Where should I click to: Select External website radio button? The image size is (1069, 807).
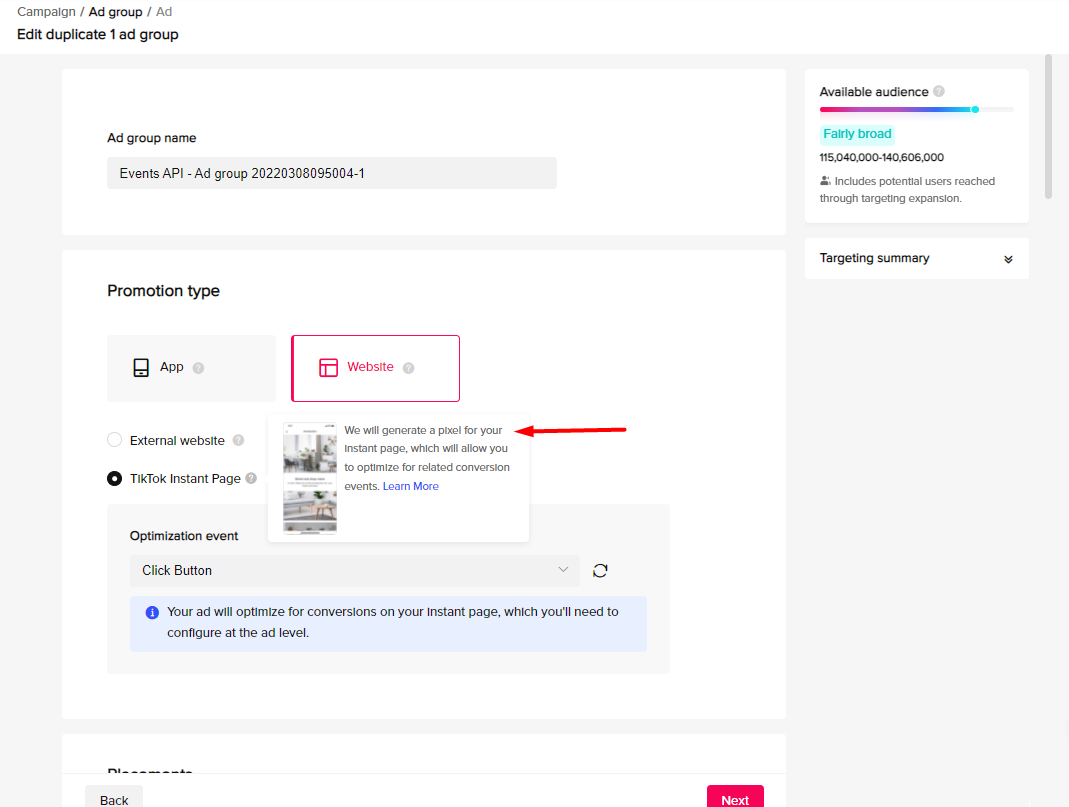pyautogui.click(x=115, y=440)
